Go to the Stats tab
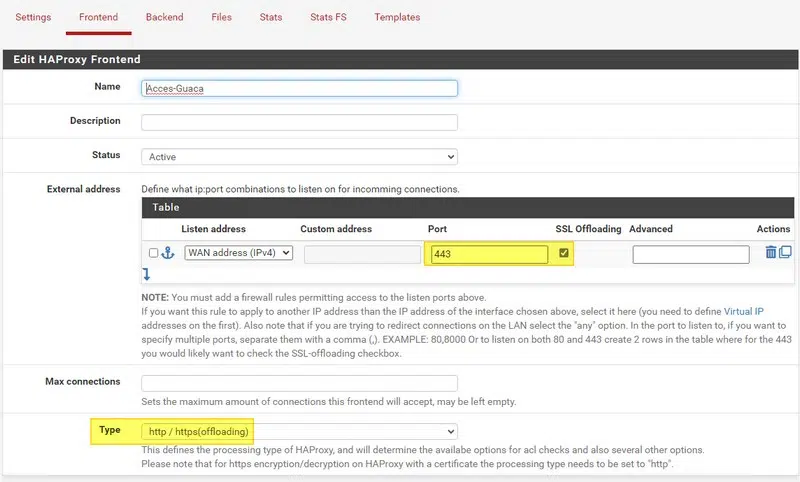 click(x=271, y=17)
